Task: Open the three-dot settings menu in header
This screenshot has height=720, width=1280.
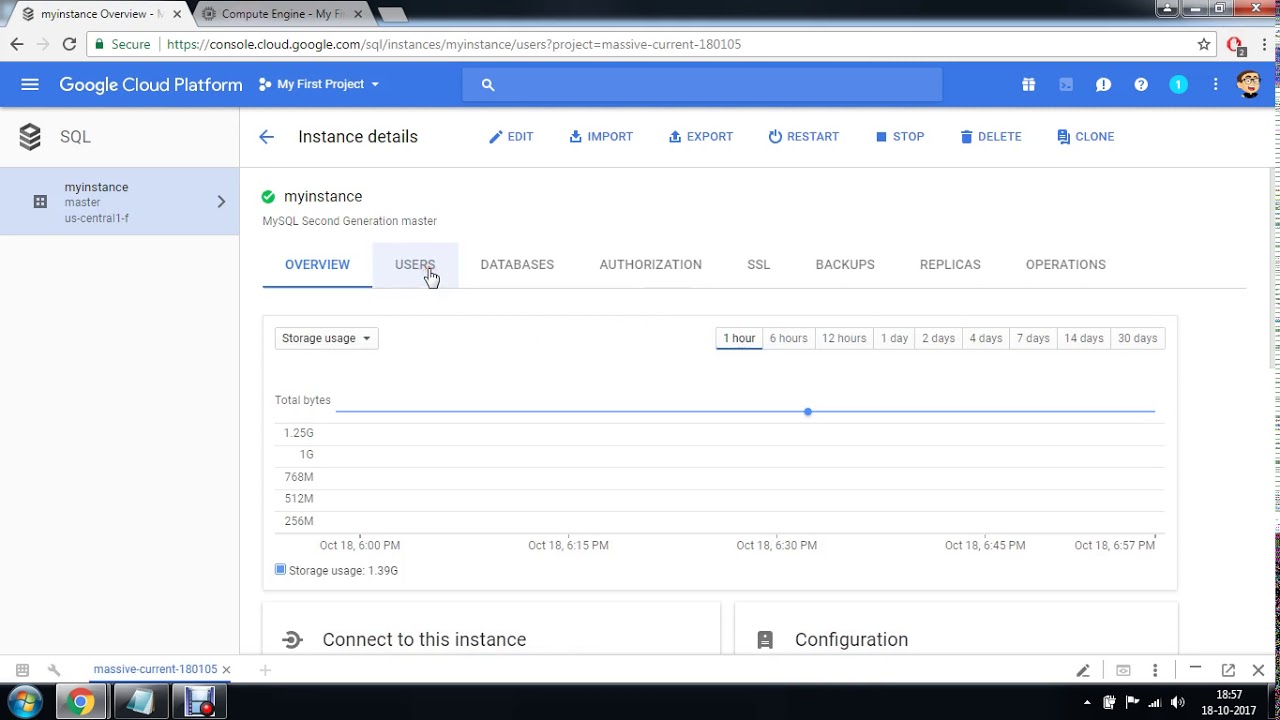Action: (1216, 85)
